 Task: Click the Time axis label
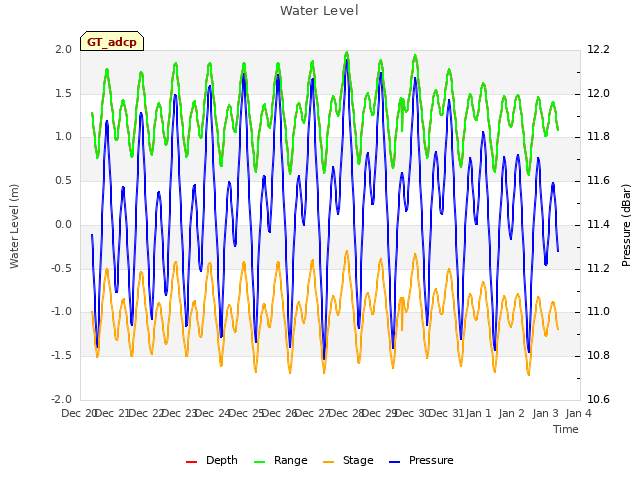(566, 429)
